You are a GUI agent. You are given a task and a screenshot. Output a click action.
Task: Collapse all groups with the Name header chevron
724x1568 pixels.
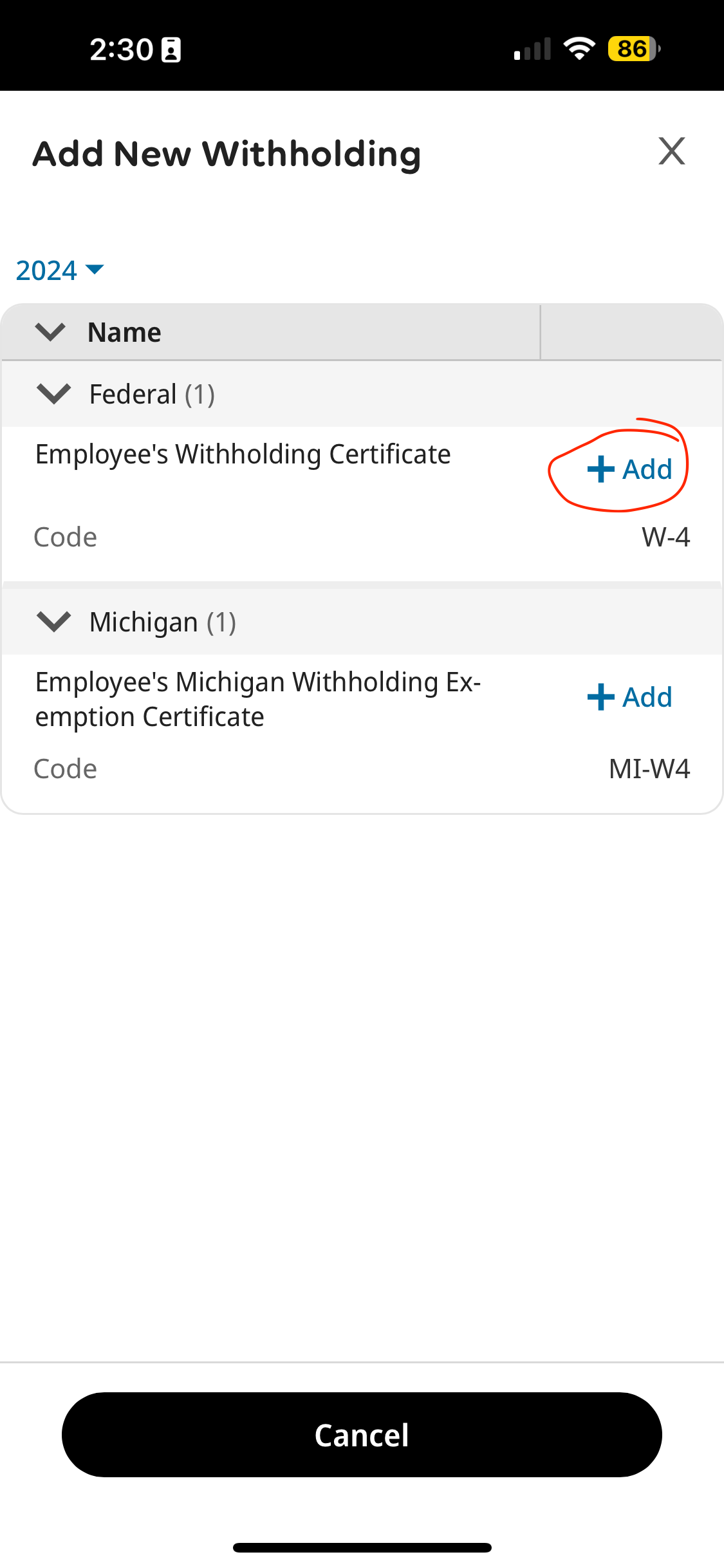[x=50, y=332]
